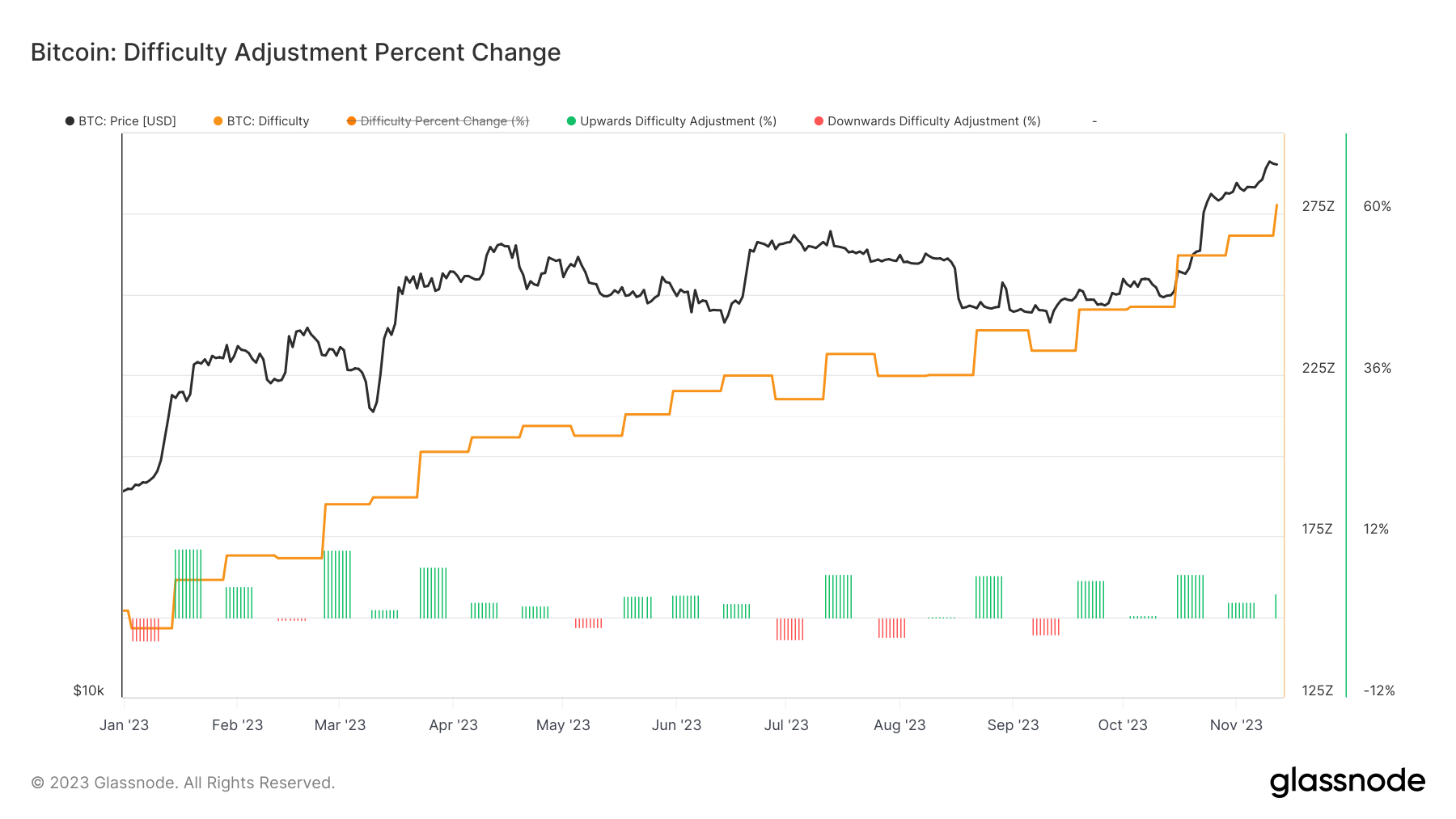Click the Nov '23 x-axis label

1236,725
